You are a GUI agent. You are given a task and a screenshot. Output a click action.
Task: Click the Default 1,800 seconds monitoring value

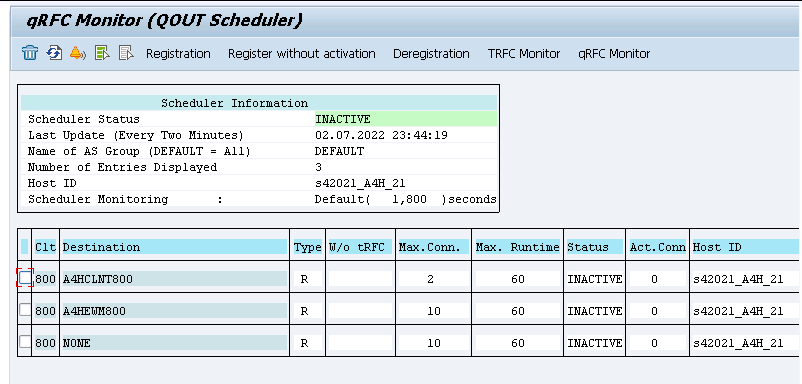406,199
